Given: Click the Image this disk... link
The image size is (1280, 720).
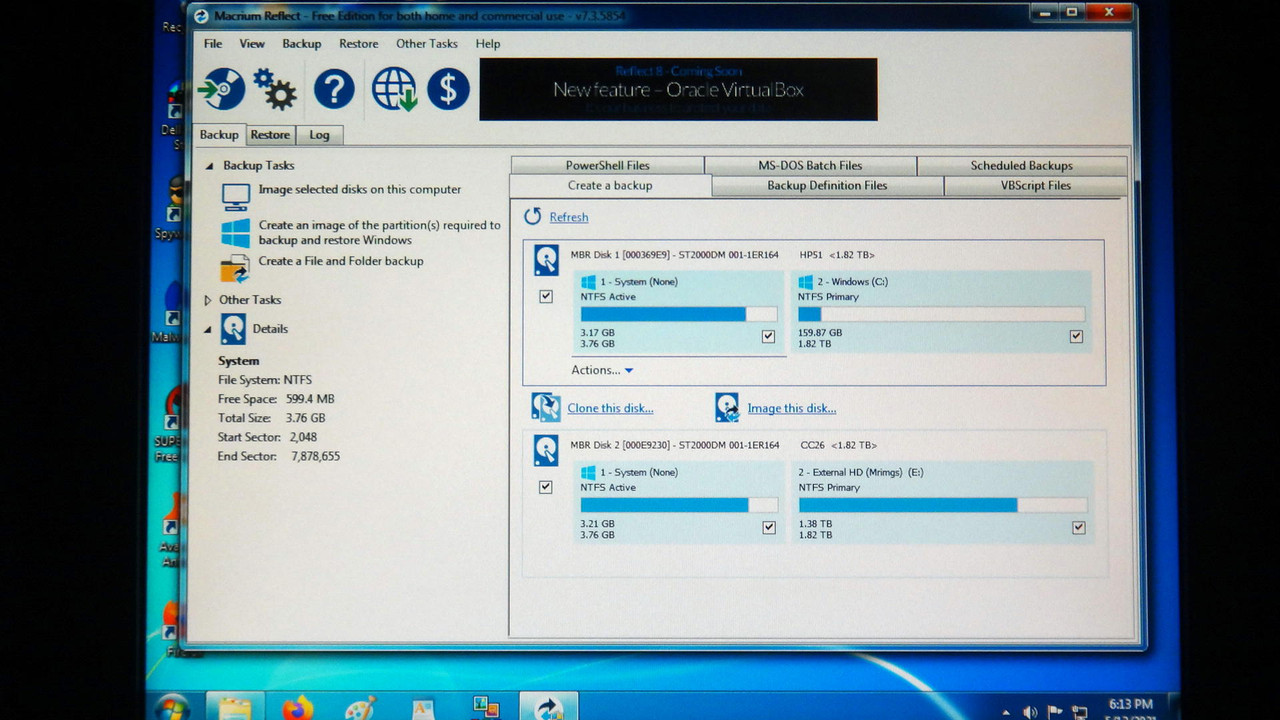Looking at the screenshot, I should [x=792, y=408].
